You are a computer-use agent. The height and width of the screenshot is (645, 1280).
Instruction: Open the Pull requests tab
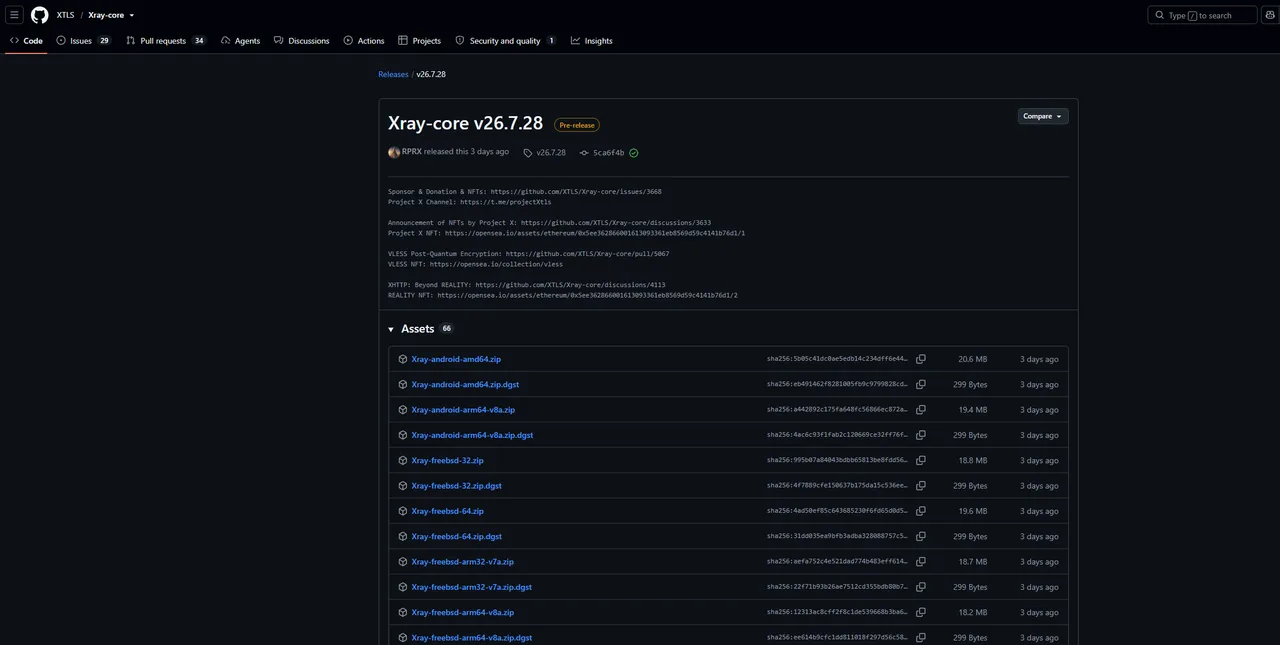coord(165,41)
